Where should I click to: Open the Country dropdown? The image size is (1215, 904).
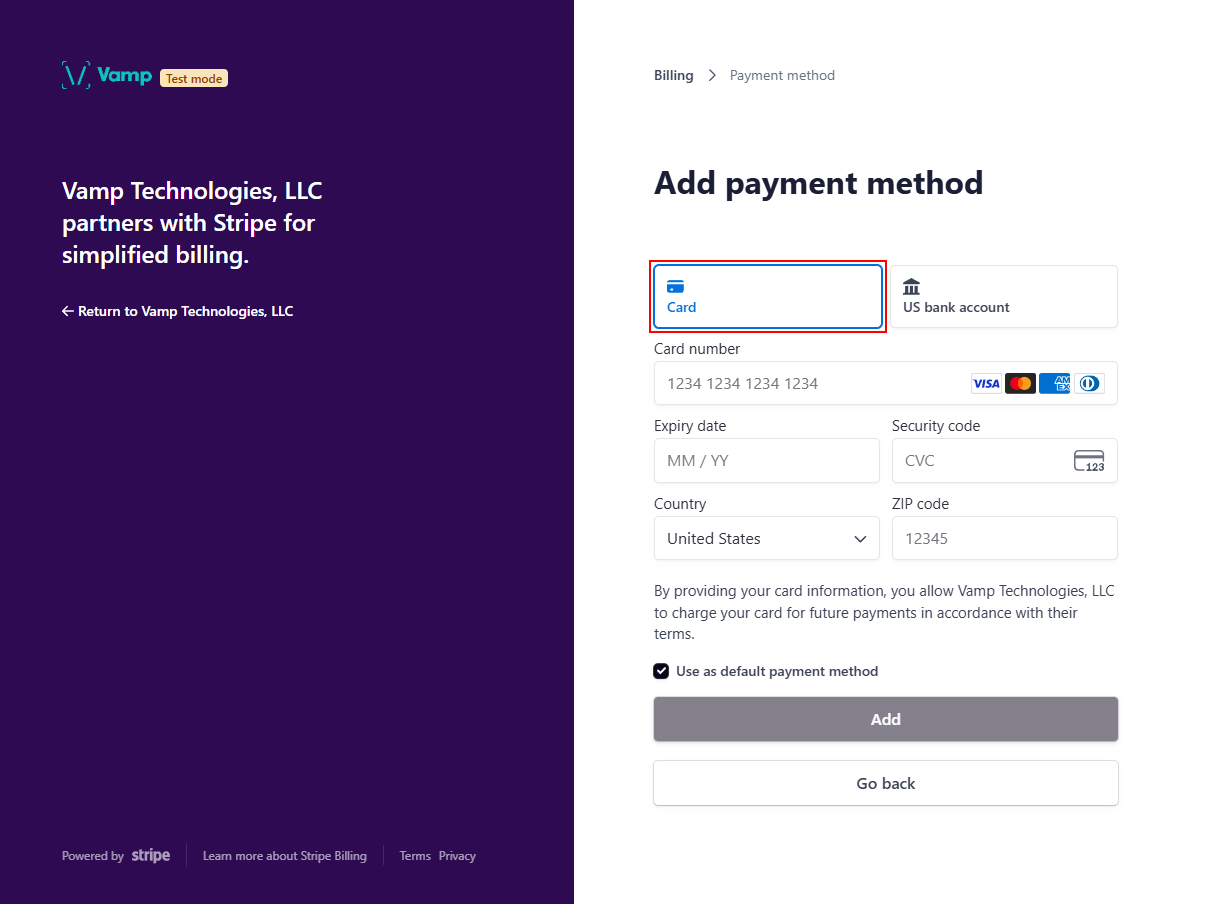click(767, 538)
